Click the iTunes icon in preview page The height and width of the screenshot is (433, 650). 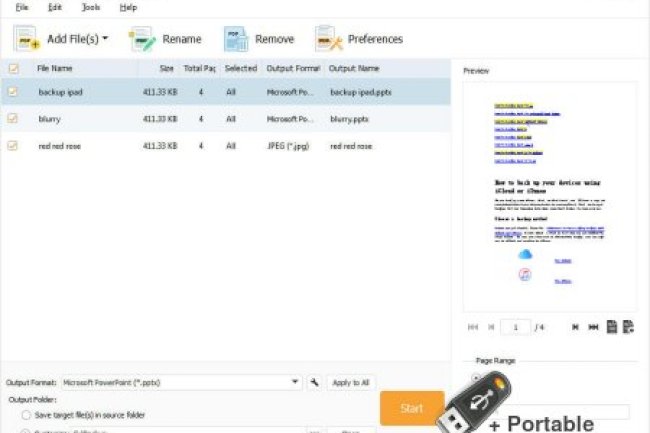(525, 274)
